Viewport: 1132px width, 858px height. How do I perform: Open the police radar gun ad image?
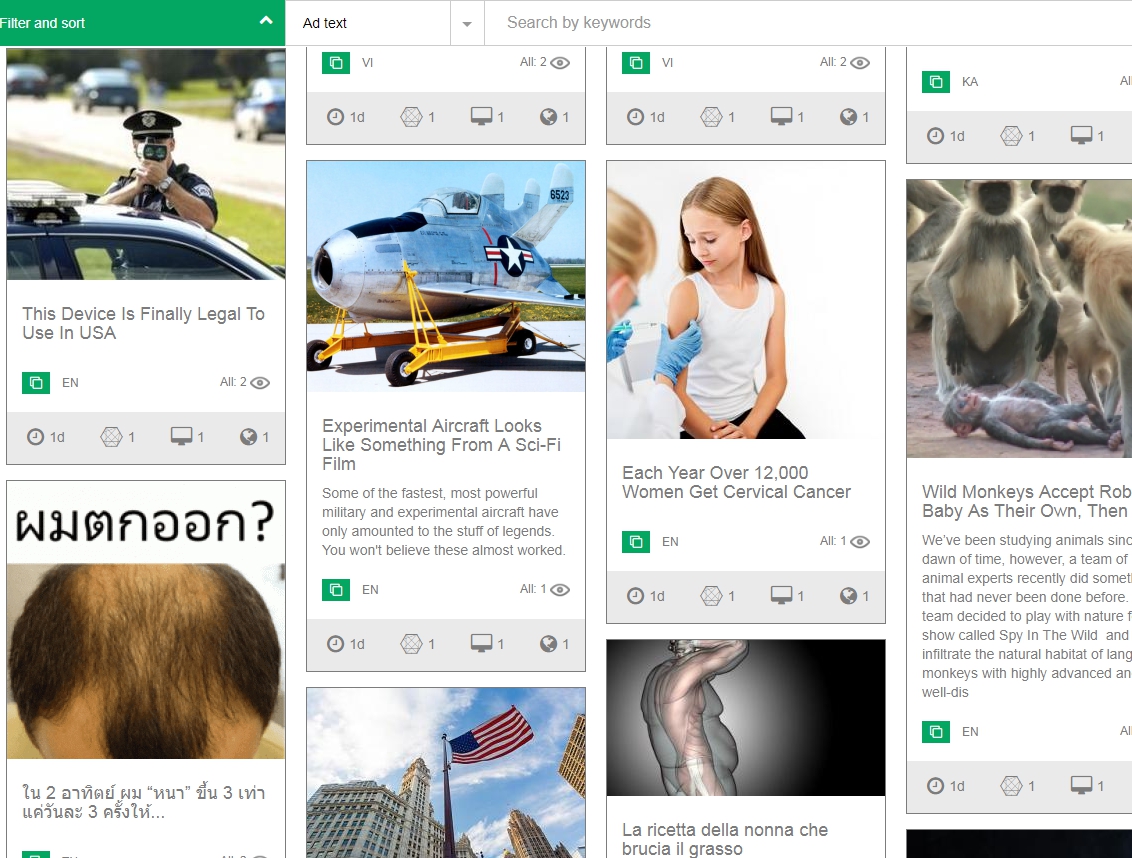coord(146,164)
